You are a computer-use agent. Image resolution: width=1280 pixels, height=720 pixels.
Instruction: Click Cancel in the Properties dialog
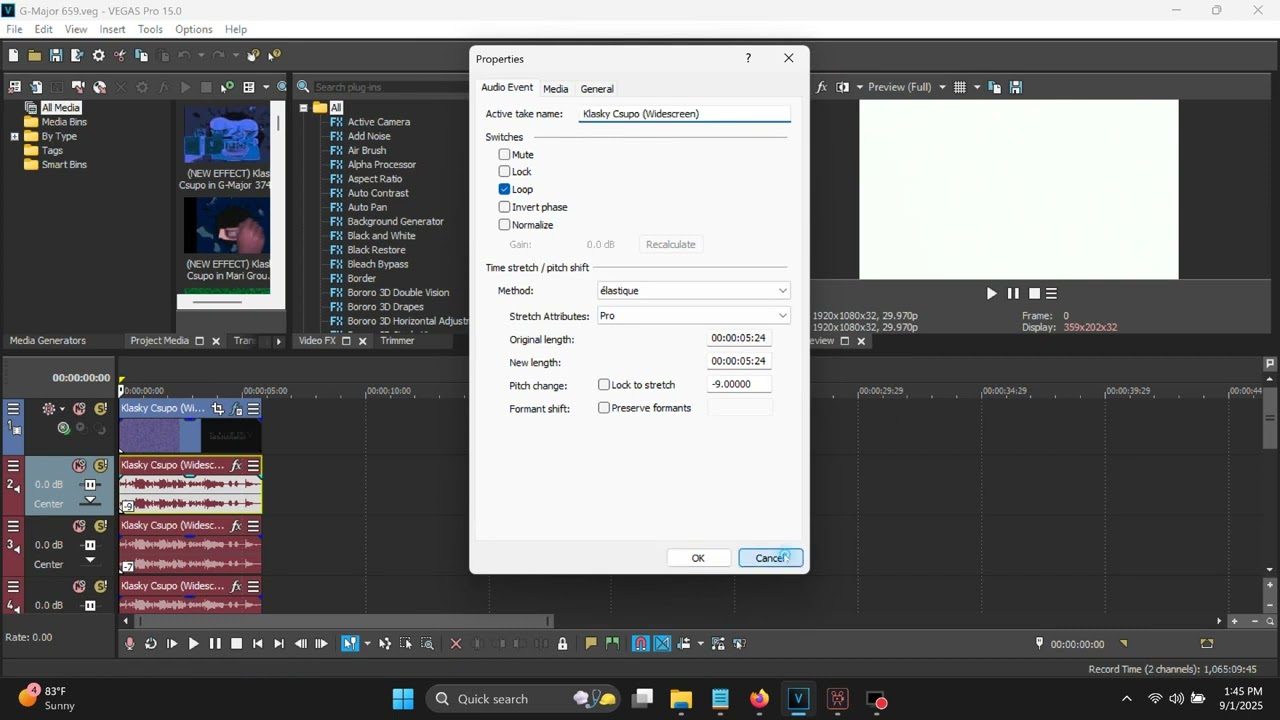coord(770,558)
